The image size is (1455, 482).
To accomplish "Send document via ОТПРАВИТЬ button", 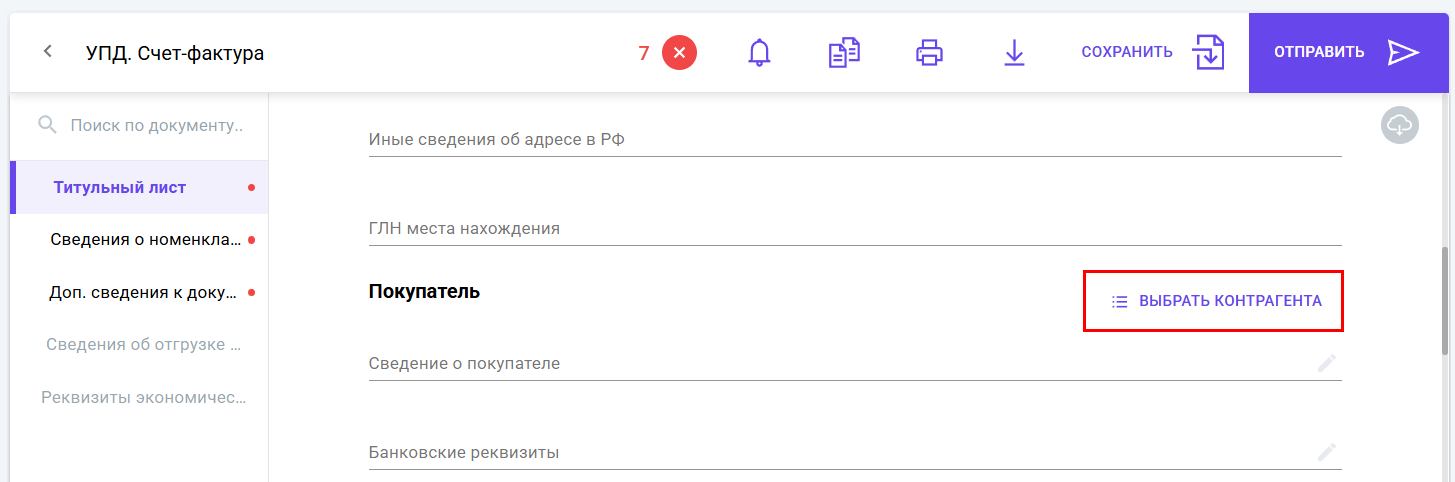I will pos(1347,52).
